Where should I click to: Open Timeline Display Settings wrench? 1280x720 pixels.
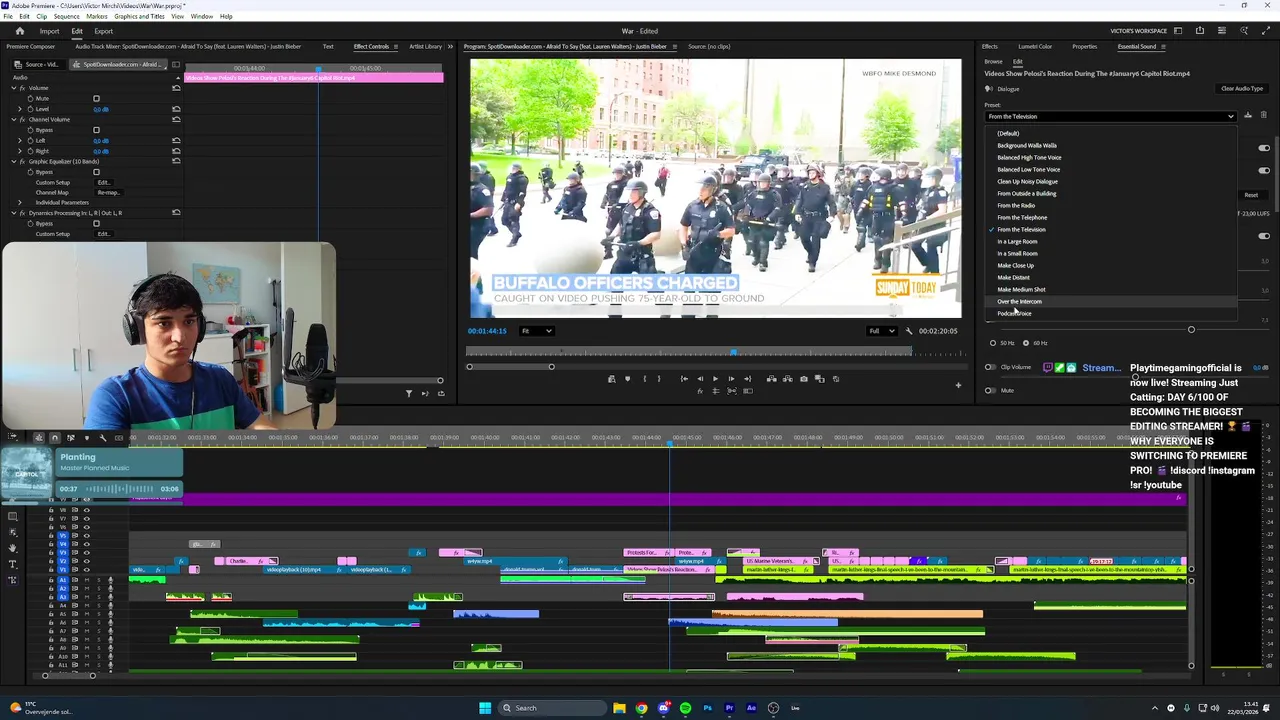pos(102,438)
